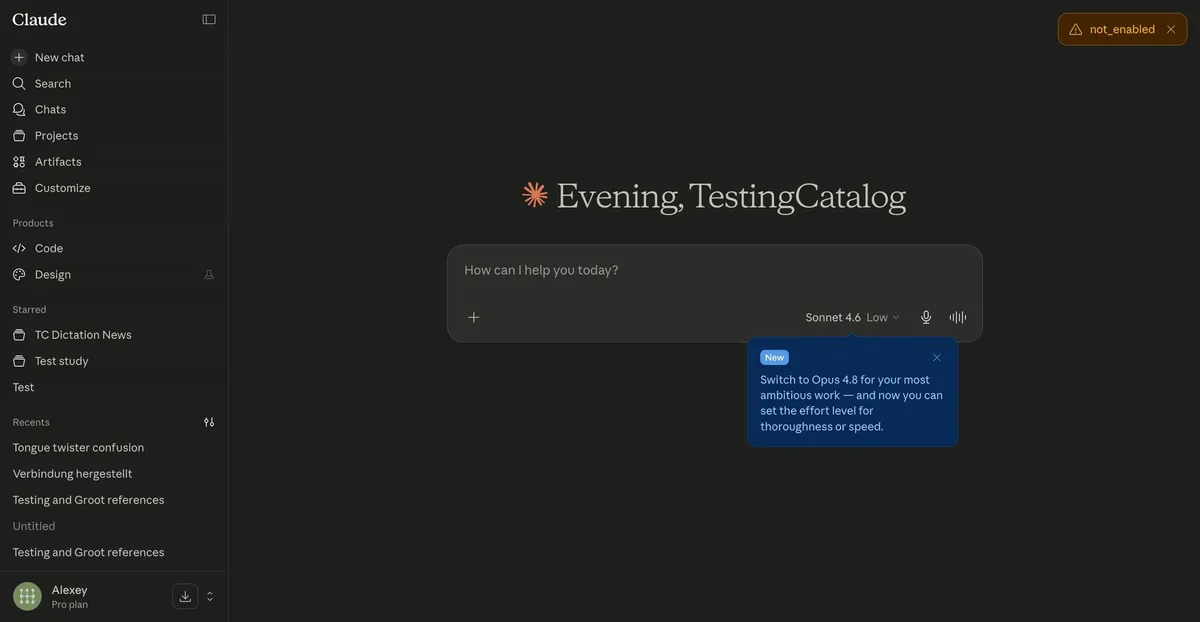1200x622 pixels.
Task: Go to the Projects section
Action: tap(114, 135)
